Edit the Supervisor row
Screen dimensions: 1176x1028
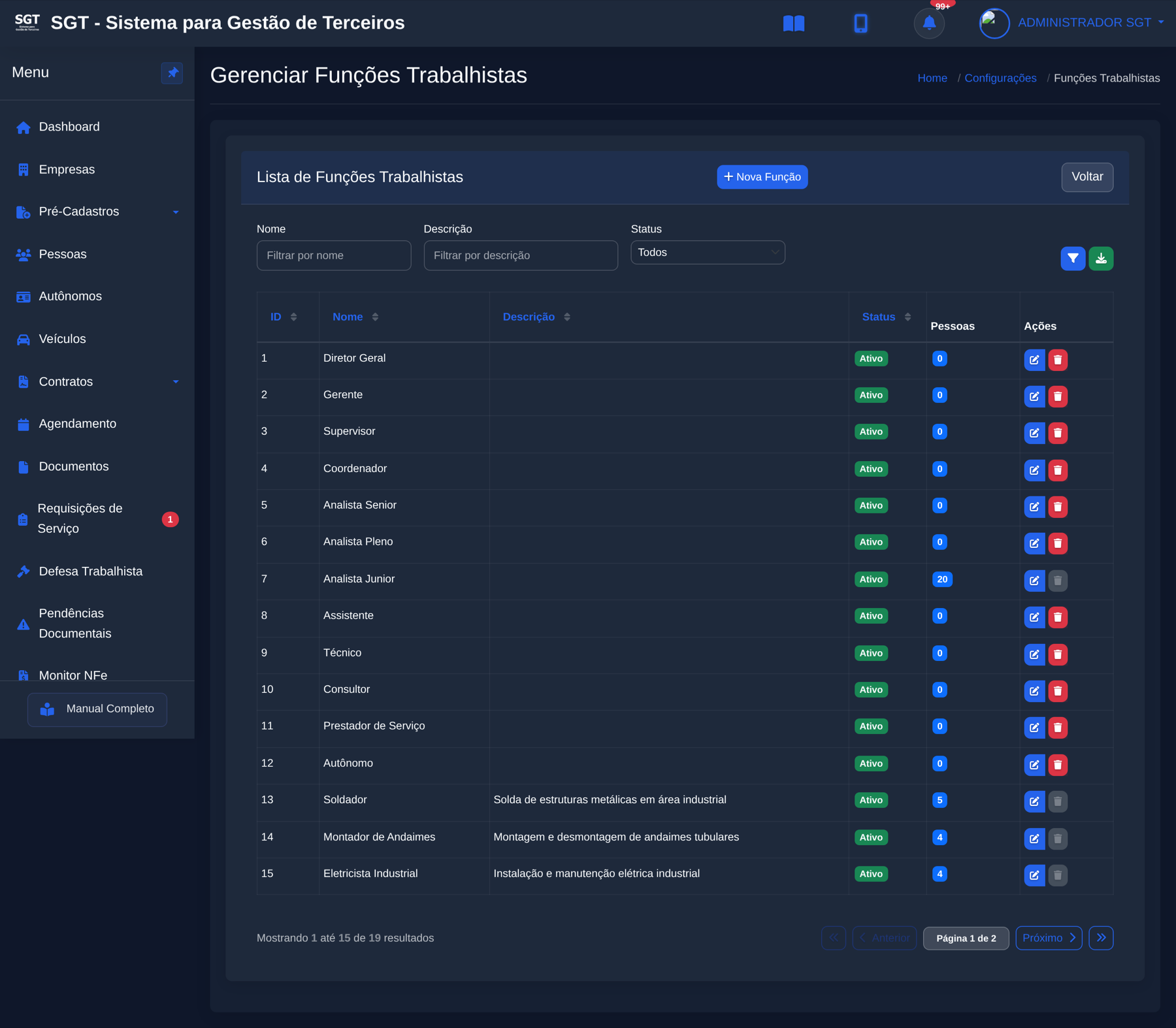click(1034, 433)
